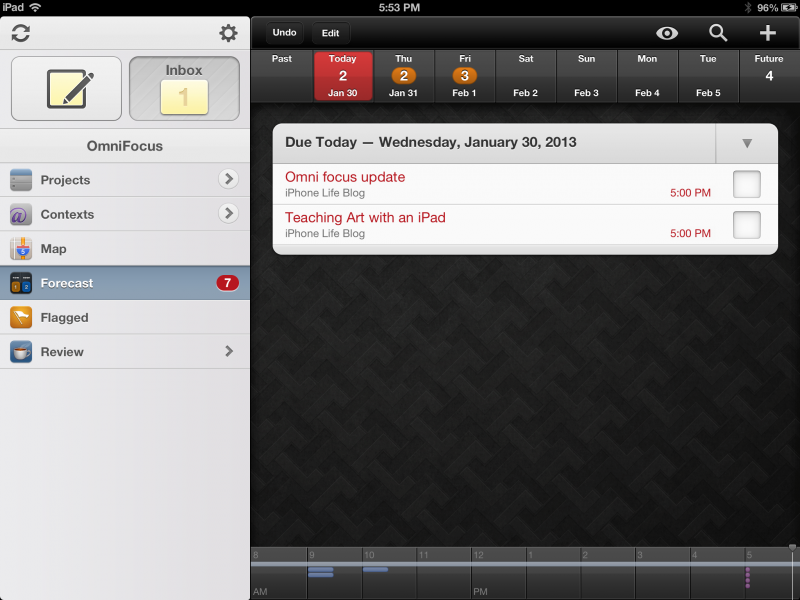Tap the Undo button

(284, 33)
